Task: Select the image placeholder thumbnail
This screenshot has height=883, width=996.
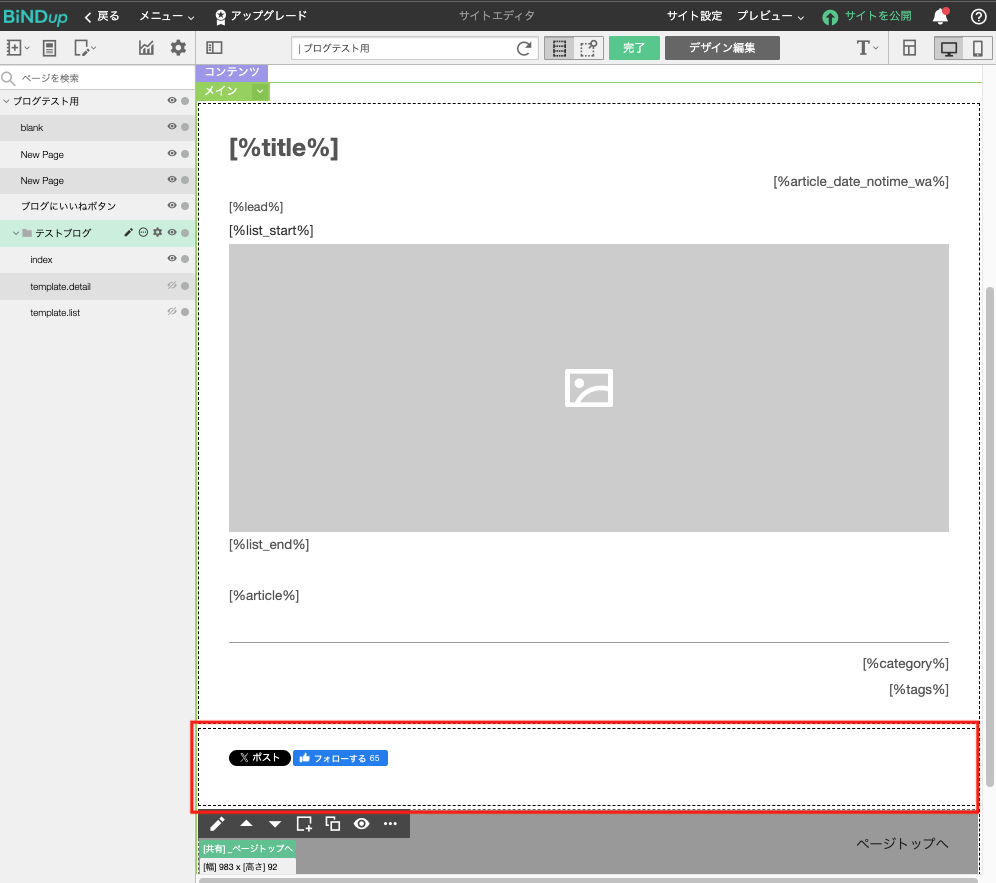Action: coord(589,388)
